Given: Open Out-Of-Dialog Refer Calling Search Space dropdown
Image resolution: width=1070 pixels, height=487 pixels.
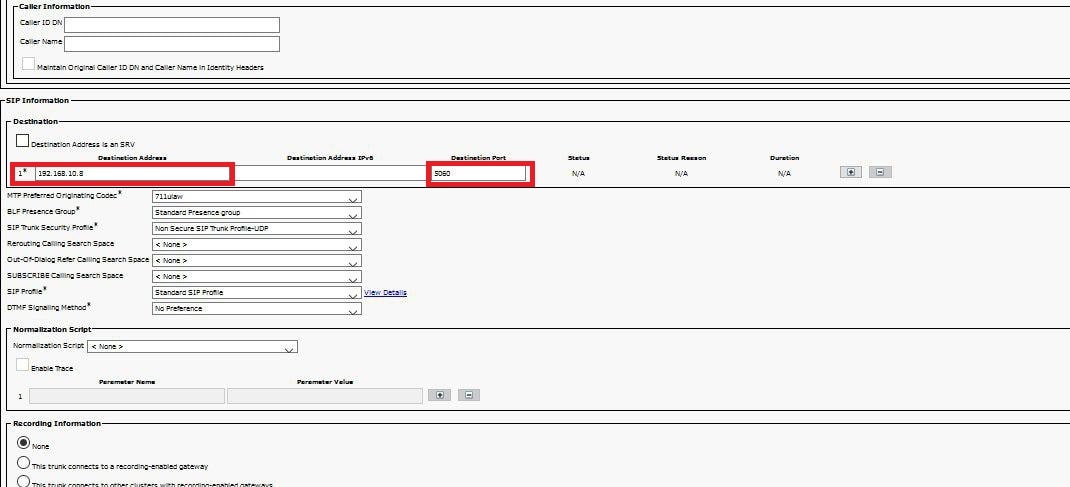Looking at the screenshot, I should 257,261.
